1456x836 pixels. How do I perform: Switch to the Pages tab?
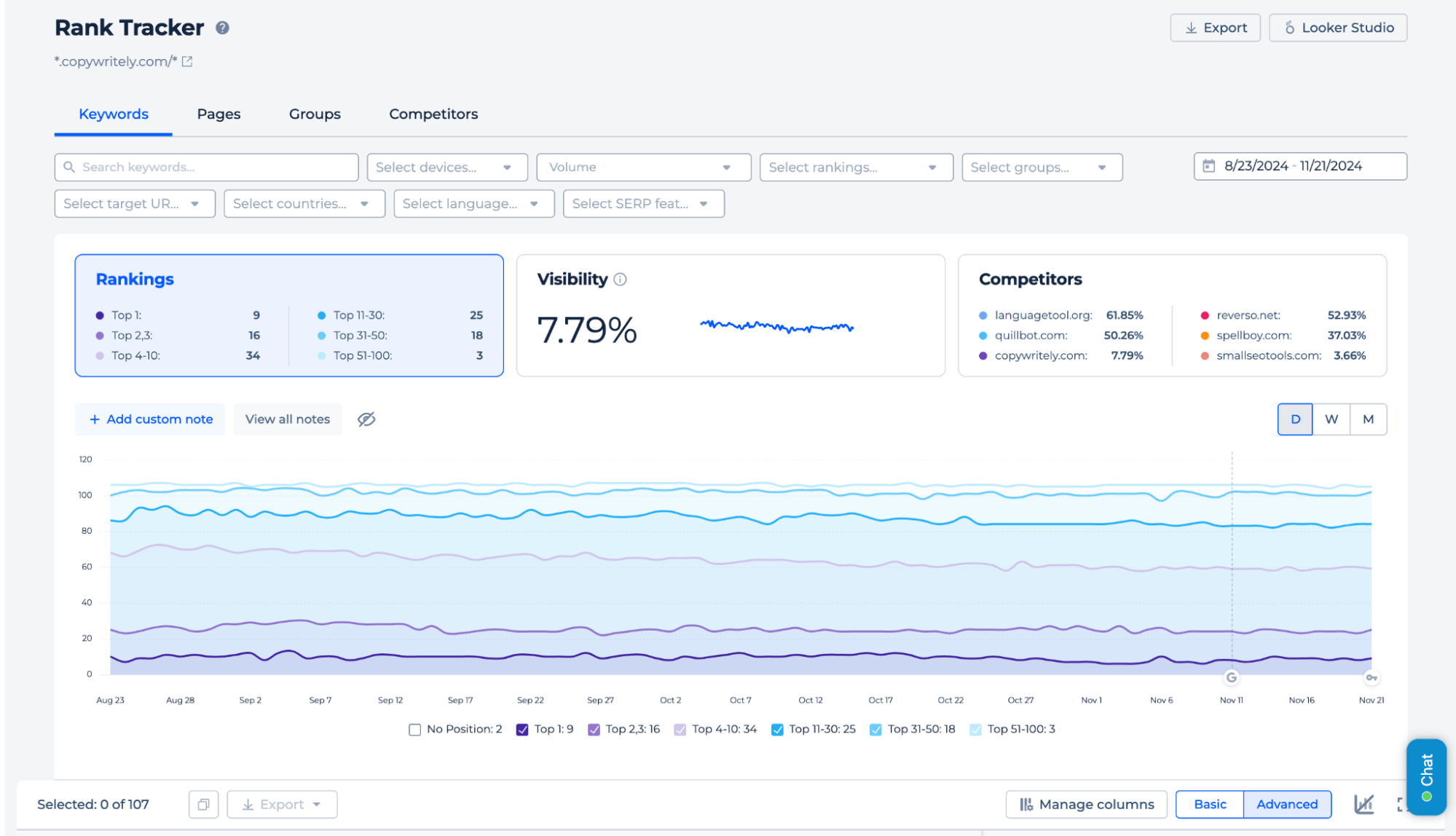(218, 114)
